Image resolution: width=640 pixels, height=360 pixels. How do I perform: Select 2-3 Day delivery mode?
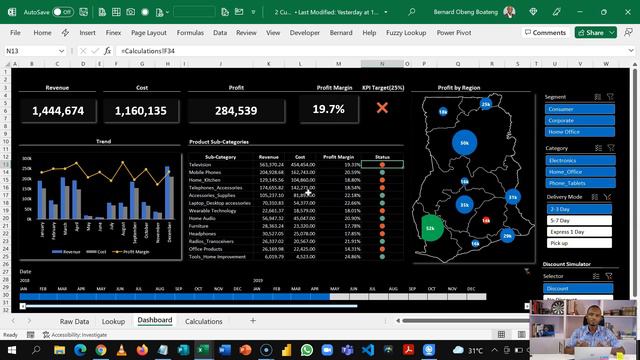(579, 209)
